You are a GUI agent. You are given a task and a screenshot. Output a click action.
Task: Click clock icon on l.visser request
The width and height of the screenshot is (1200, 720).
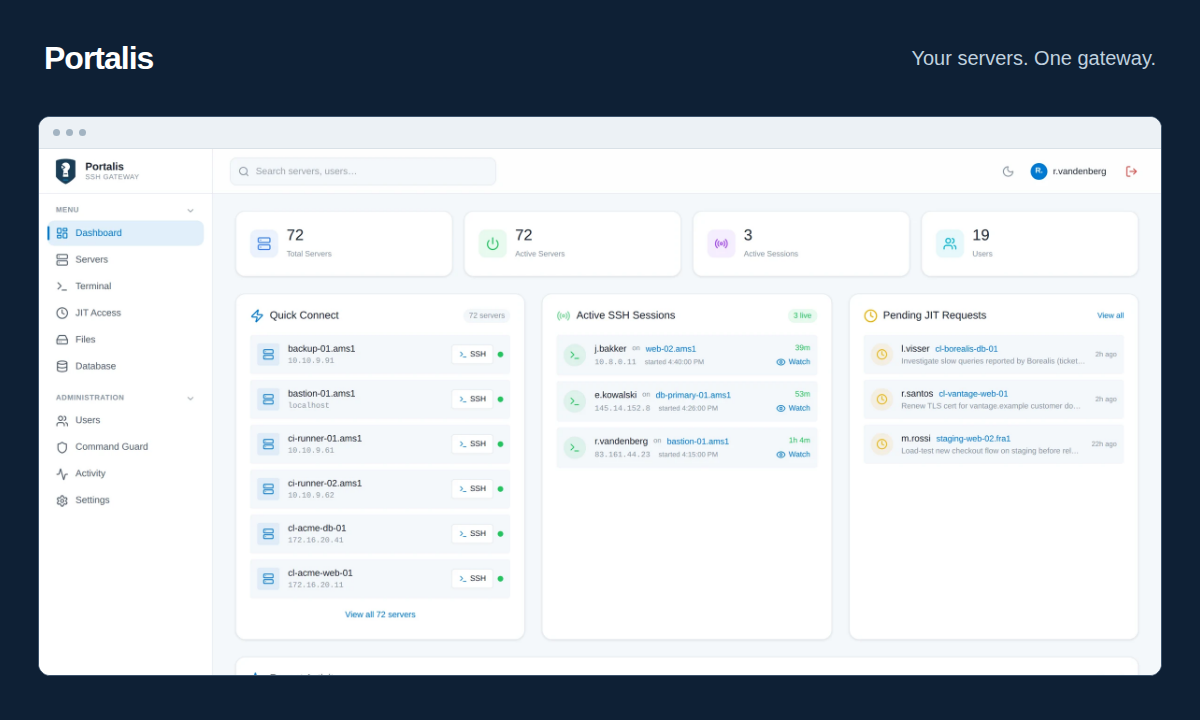coord(882,355)
